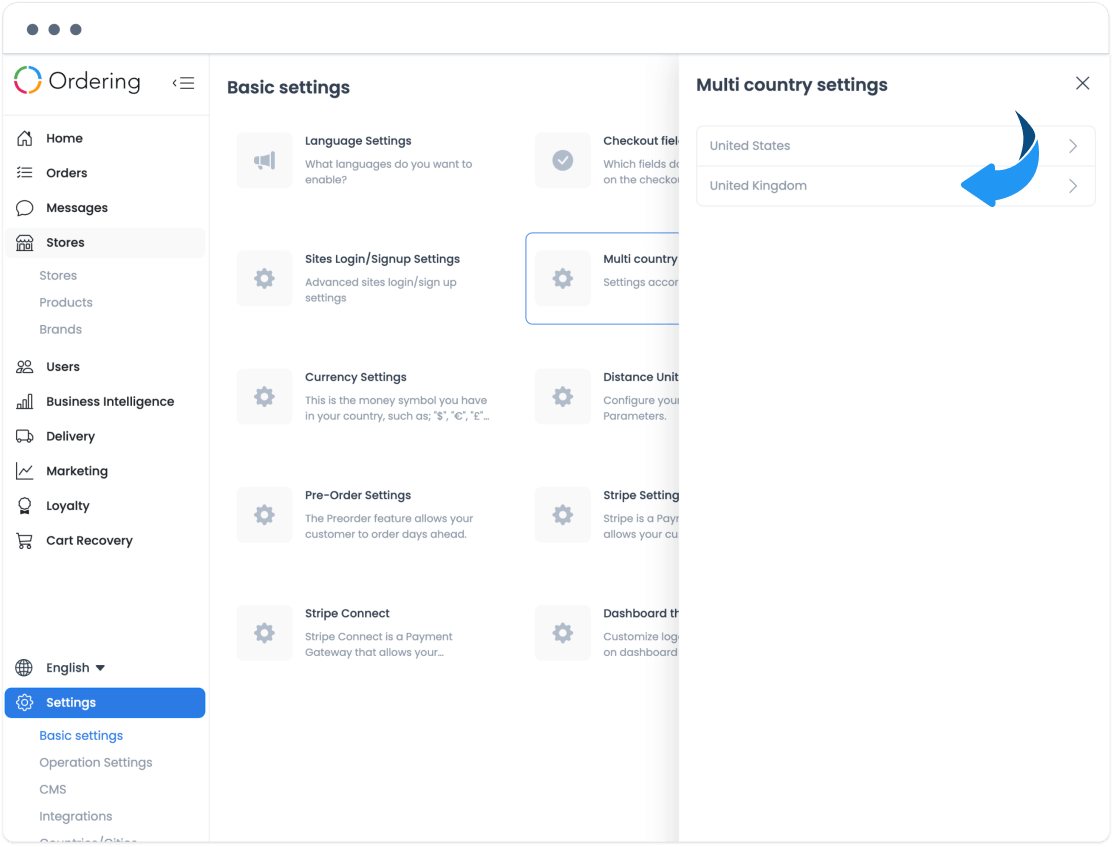Screen dimensions: 1113x847
Task: Open the Sites Login/Signup Settings title
Action: 383,259
